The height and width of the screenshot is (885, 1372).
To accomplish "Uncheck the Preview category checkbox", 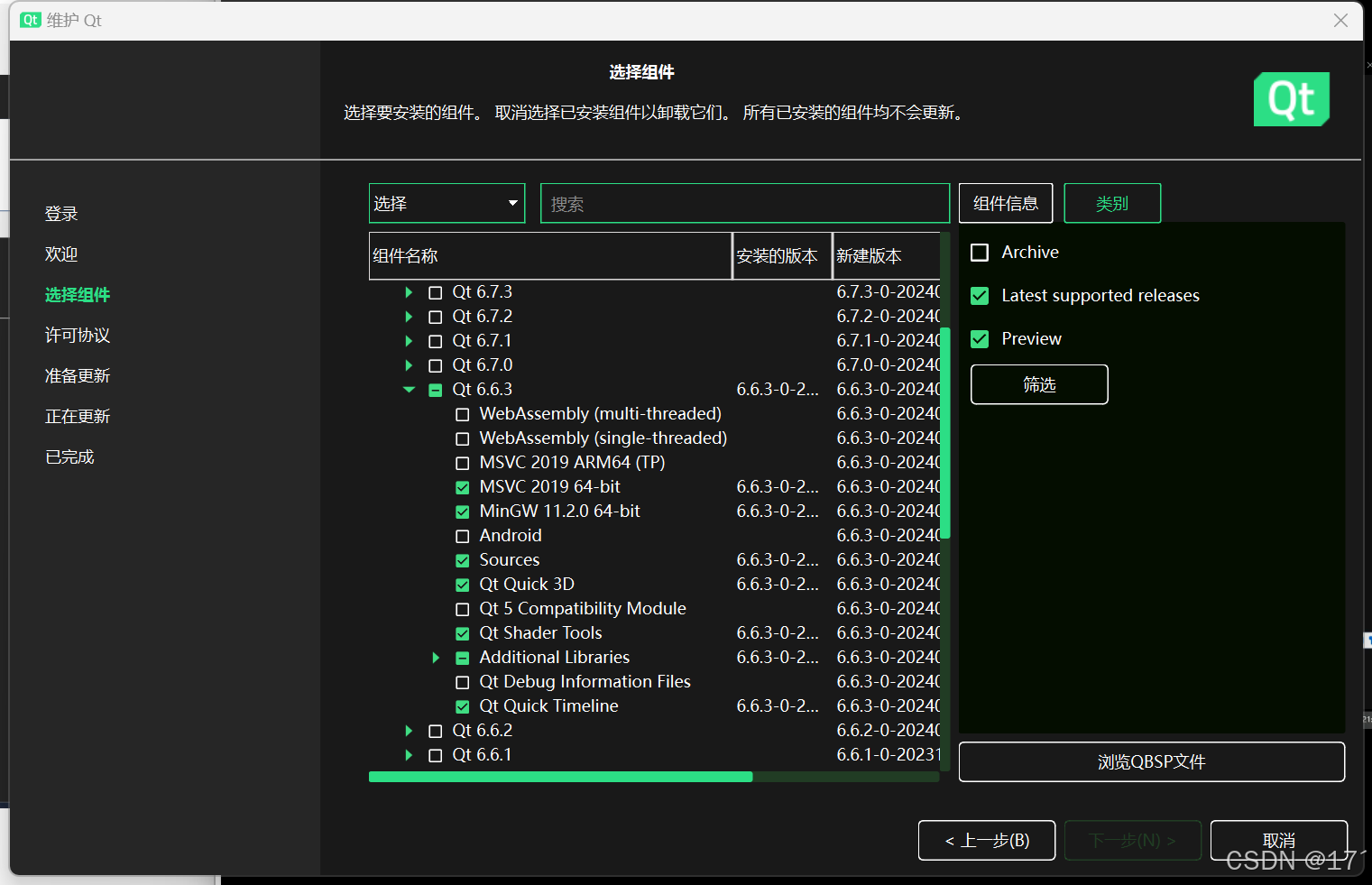I will pyautogui.click(x=980, y=339).
